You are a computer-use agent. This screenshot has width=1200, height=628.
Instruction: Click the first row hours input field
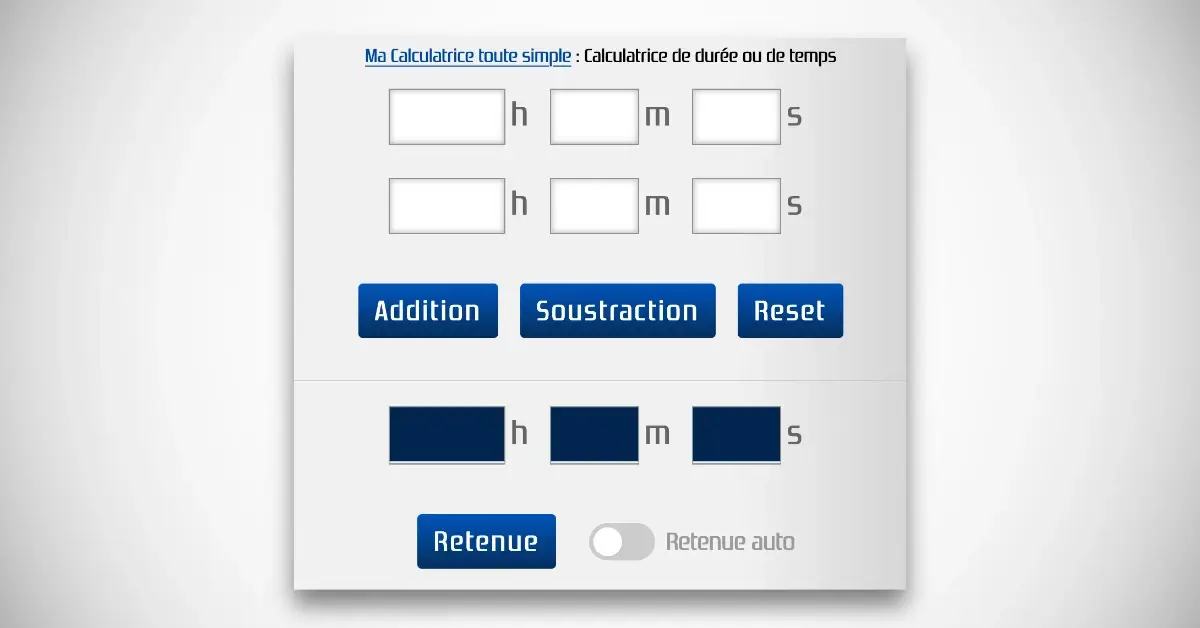pyautogui.click(x=446, y=117)
